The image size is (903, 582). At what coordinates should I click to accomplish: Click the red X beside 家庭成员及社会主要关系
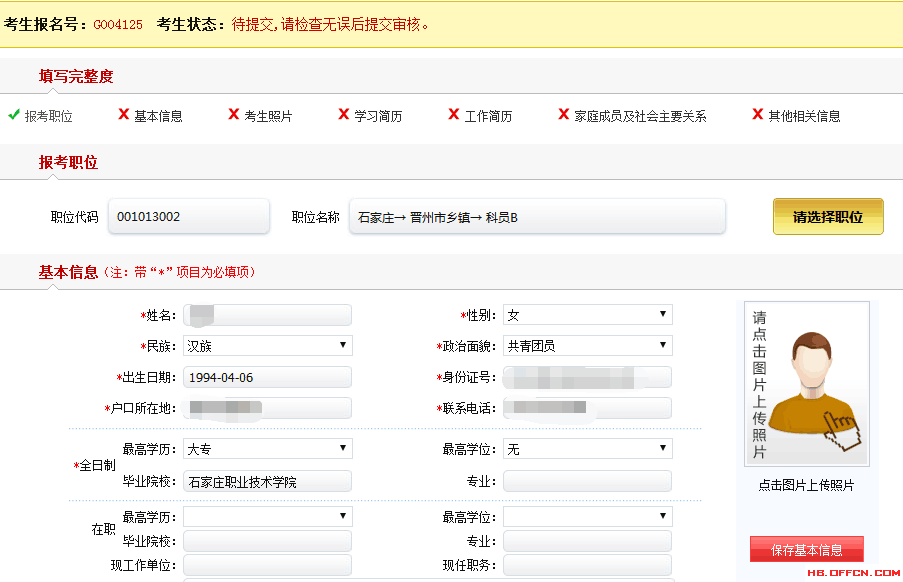click(x=564, y=114)
